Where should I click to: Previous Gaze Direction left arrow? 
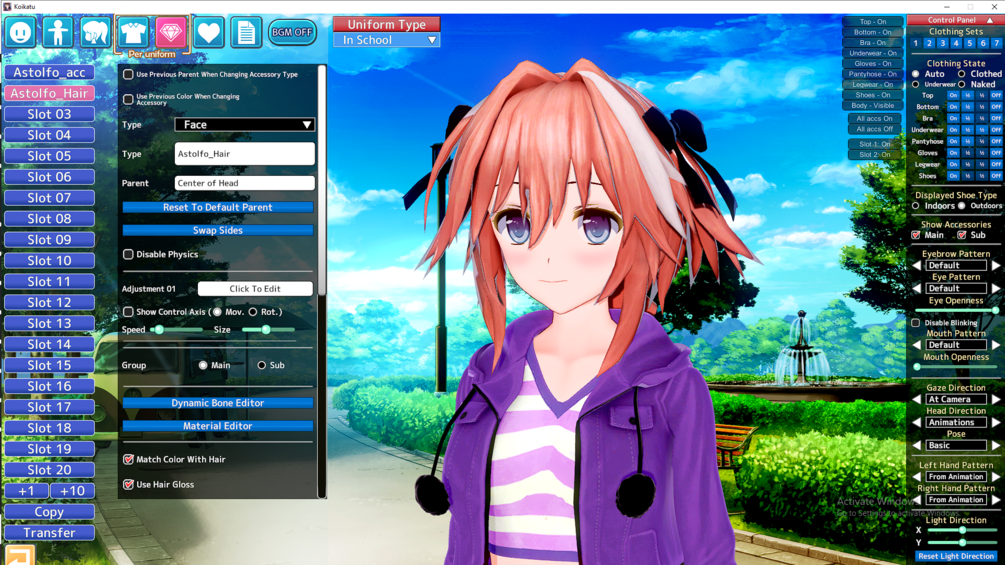917,399
